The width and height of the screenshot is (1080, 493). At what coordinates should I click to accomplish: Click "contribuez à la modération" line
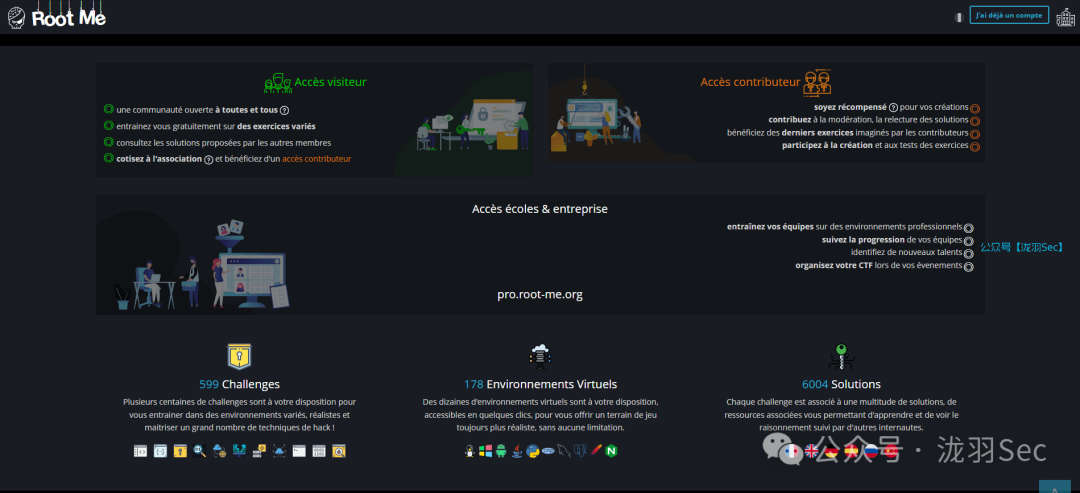point(869,120)
